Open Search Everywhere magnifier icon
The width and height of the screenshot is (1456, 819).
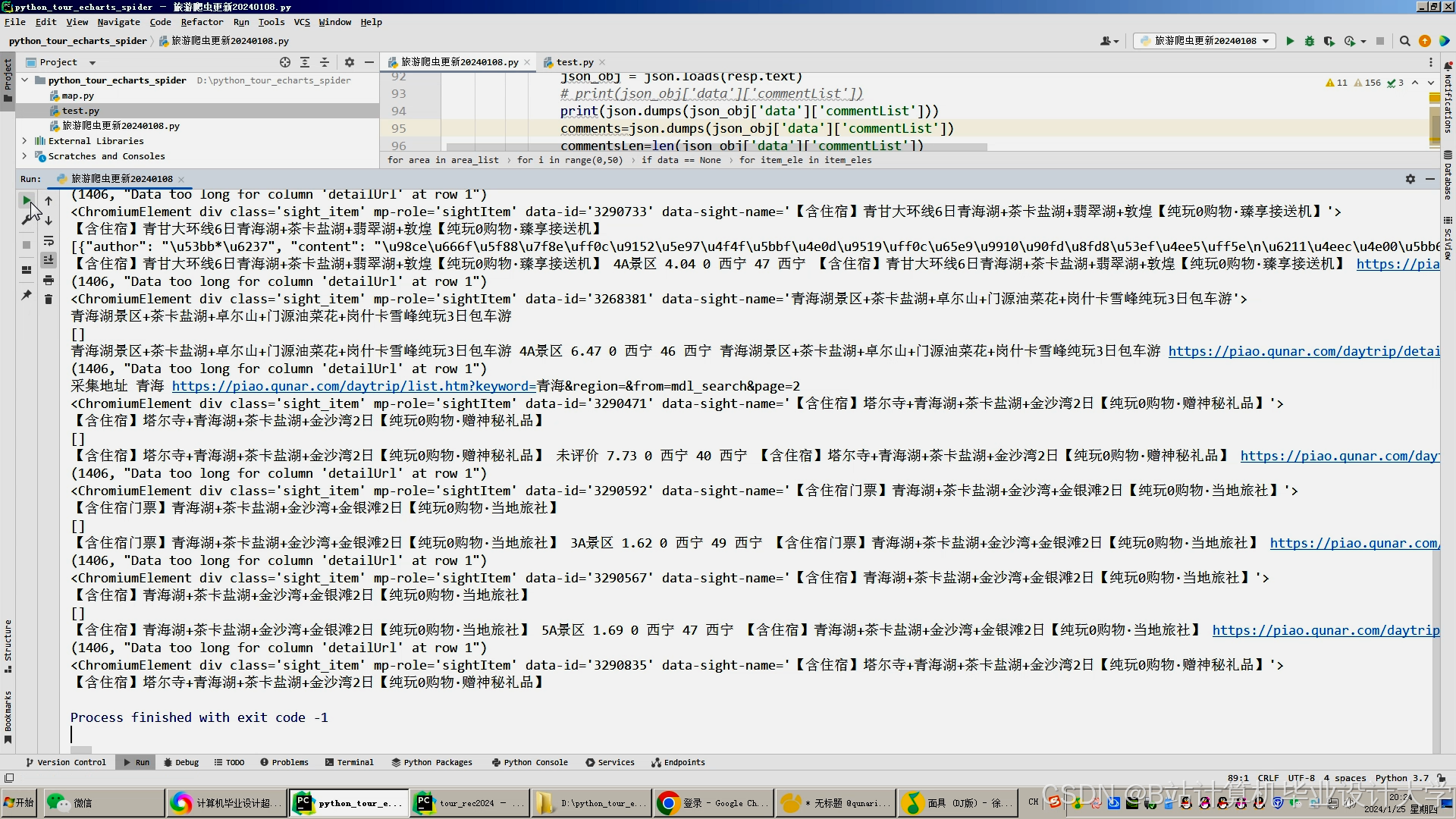pyautogui.click(x=1404, y=41)
